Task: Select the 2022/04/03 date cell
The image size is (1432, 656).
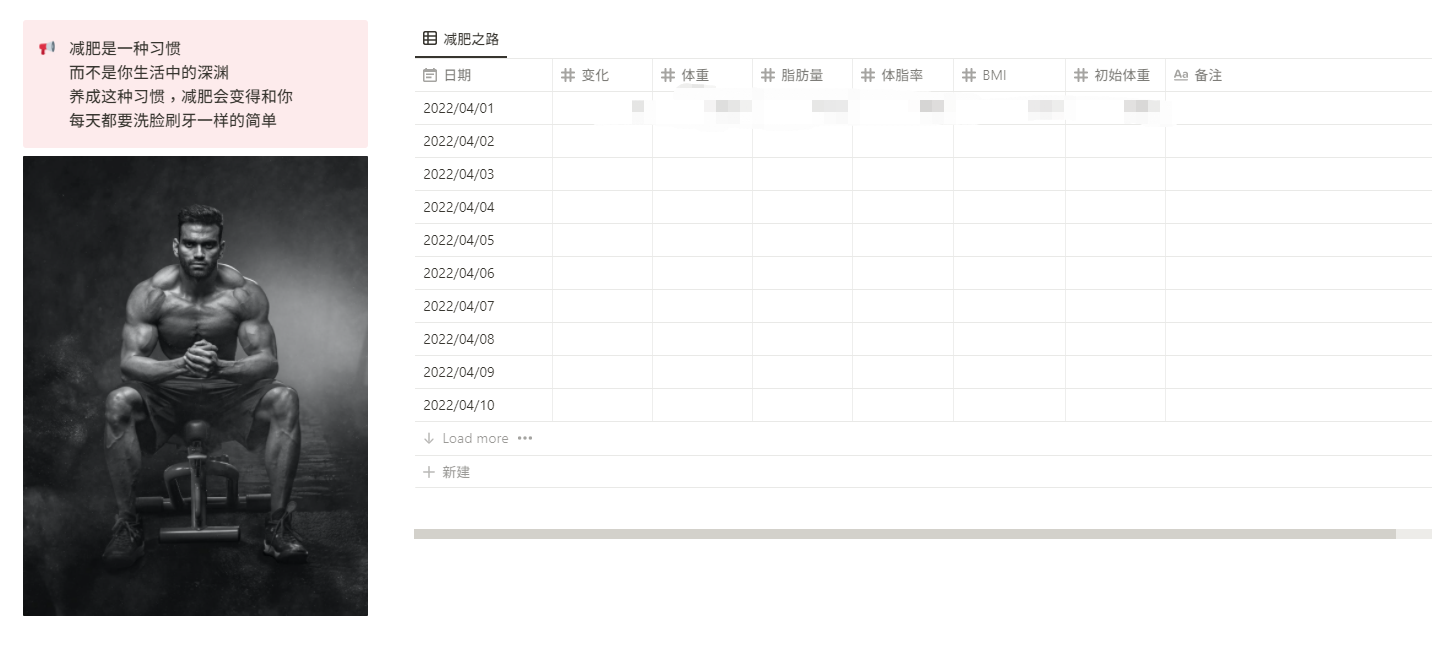Action: (483, 174)
